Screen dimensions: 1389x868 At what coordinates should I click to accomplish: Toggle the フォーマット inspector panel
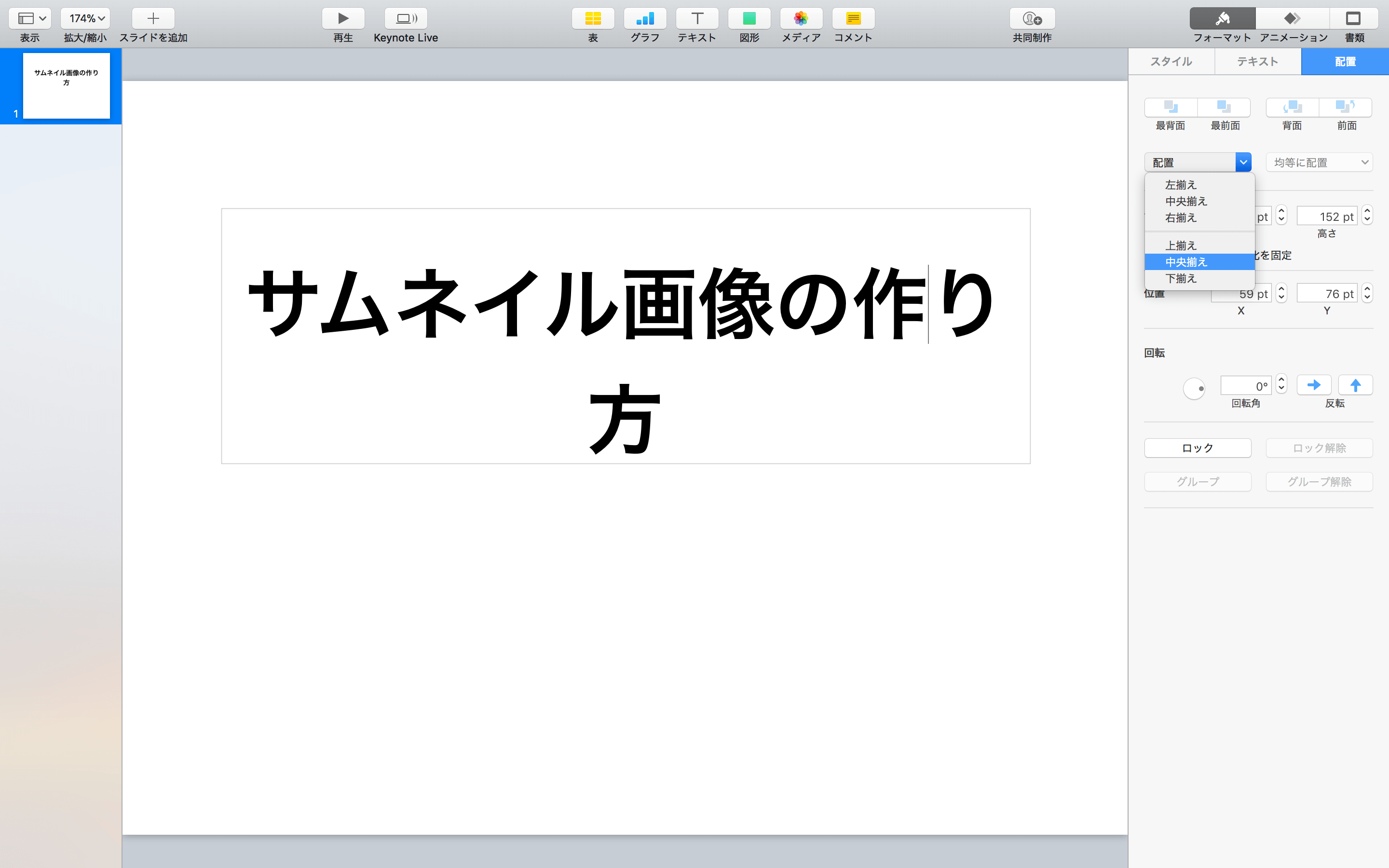(x=1223, y=18)
